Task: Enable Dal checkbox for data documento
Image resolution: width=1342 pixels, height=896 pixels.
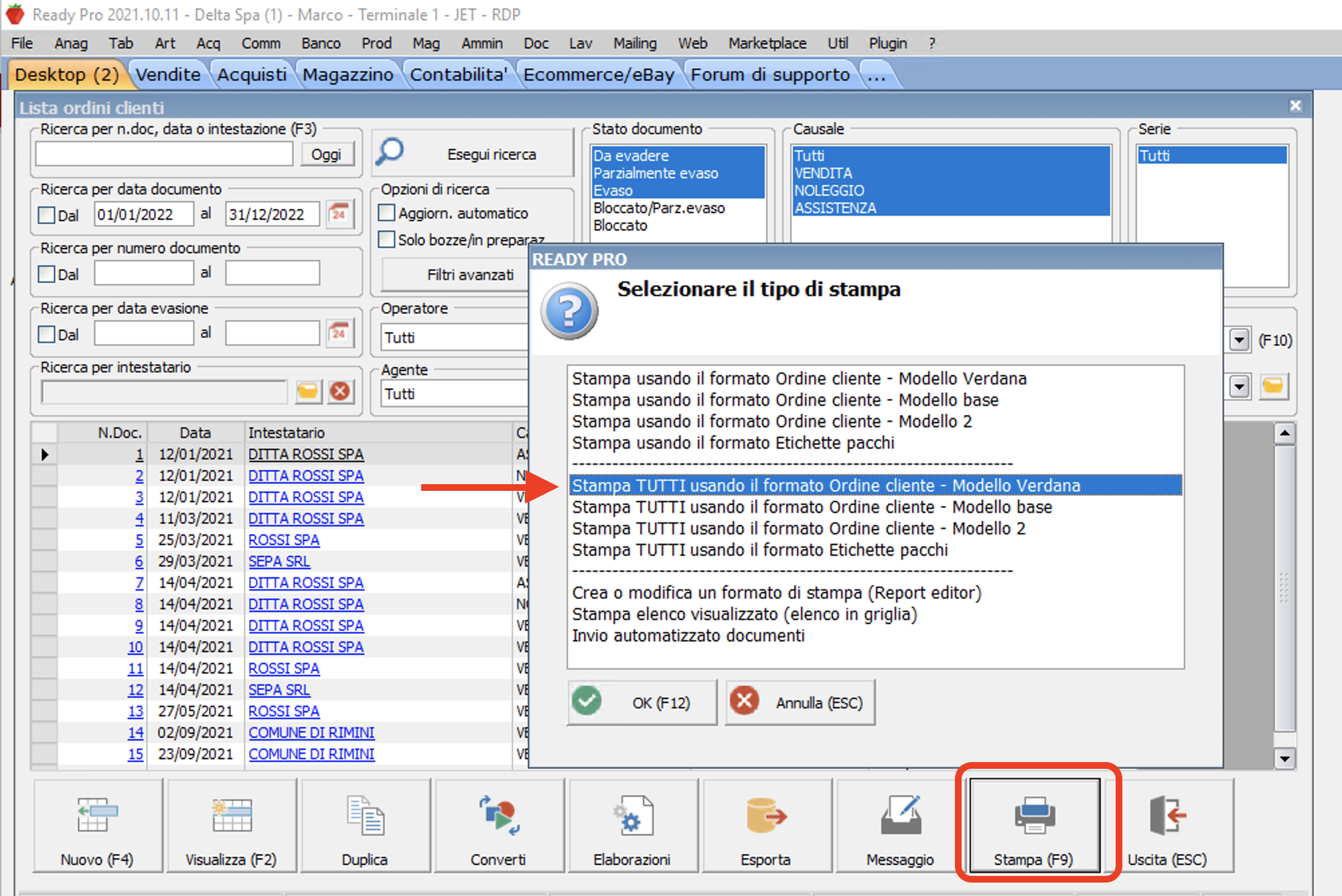Action: 47,215
